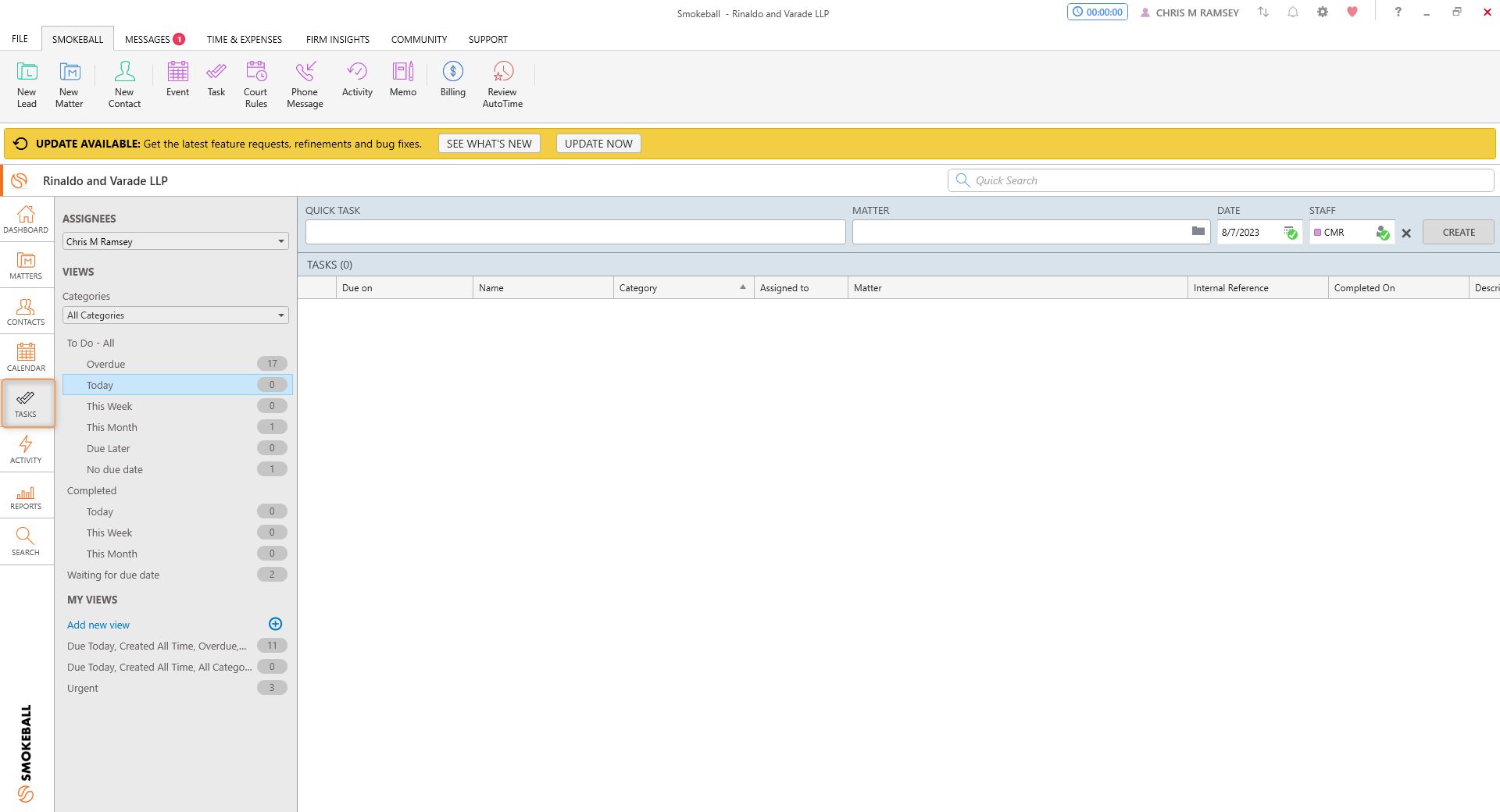Click Completed On column header
This screenshot has width=1500, height=812.
click(x=1398, y=287)
